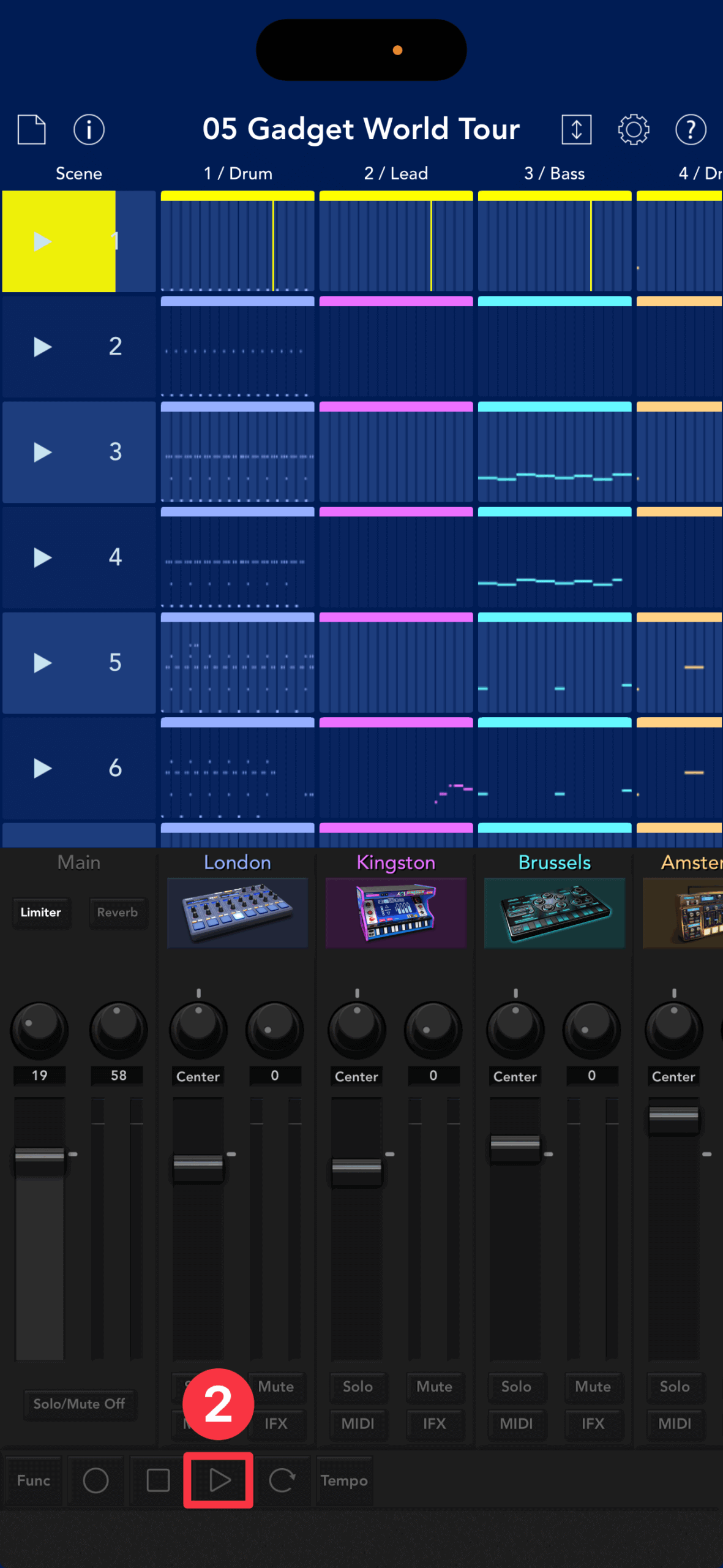Toggle the Limiter on the Main channel

click(x=40, y=912)
